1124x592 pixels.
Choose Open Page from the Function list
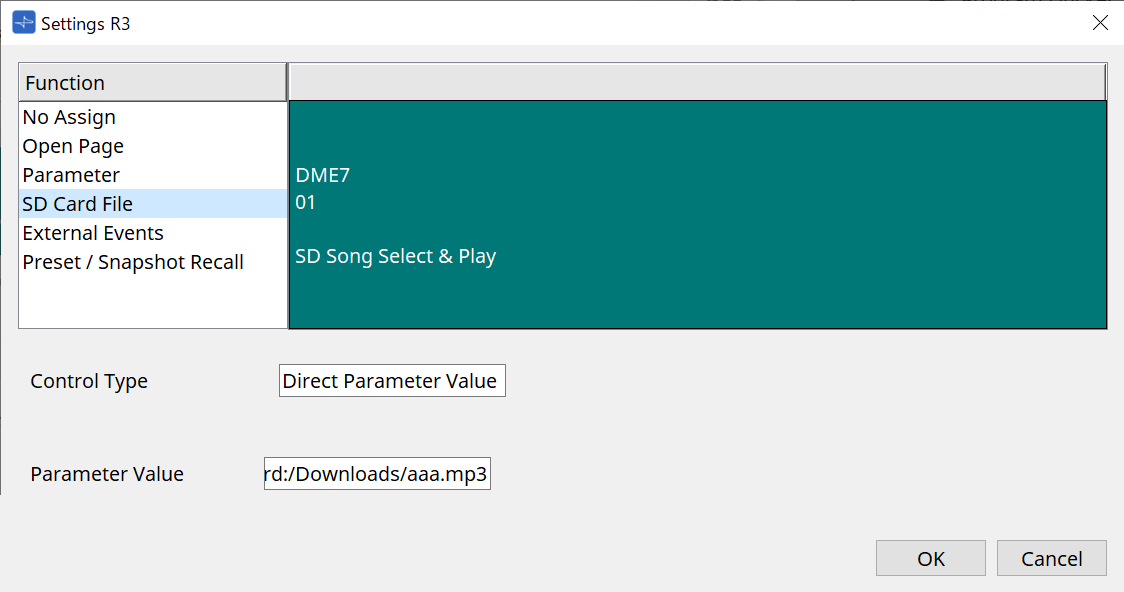pos(73,146)
